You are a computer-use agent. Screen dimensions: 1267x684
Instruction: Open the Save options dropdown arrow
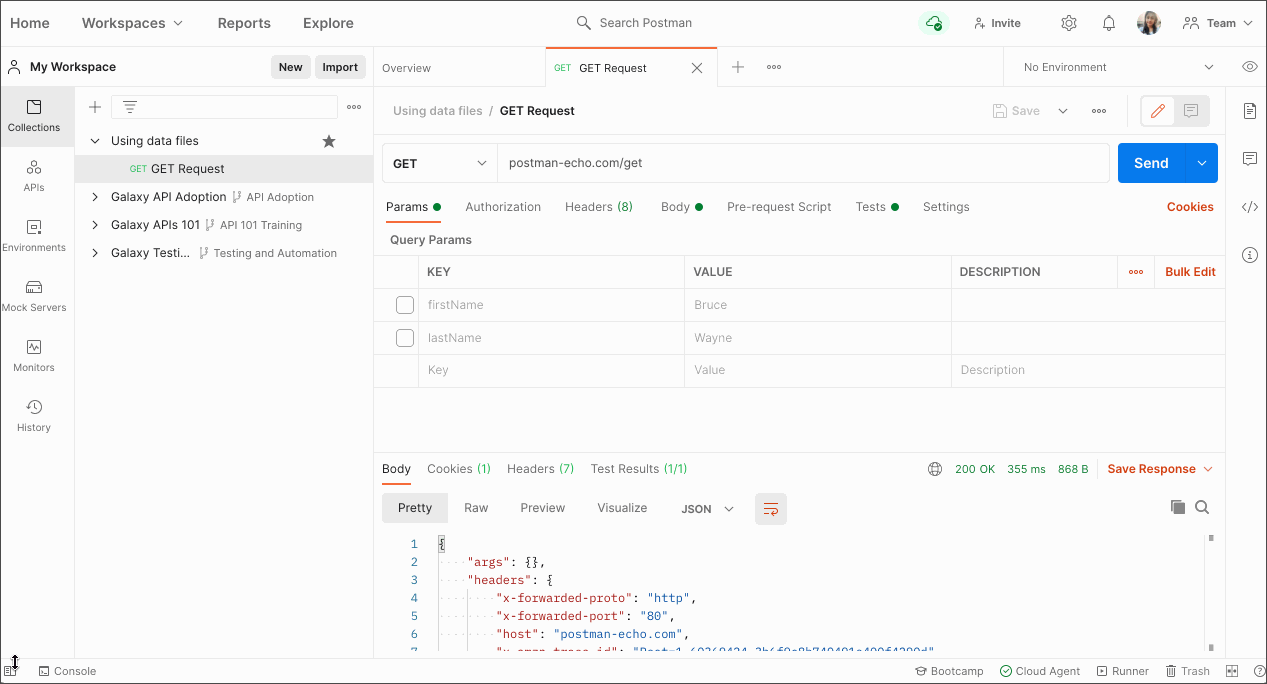[x=1063, y=111]
